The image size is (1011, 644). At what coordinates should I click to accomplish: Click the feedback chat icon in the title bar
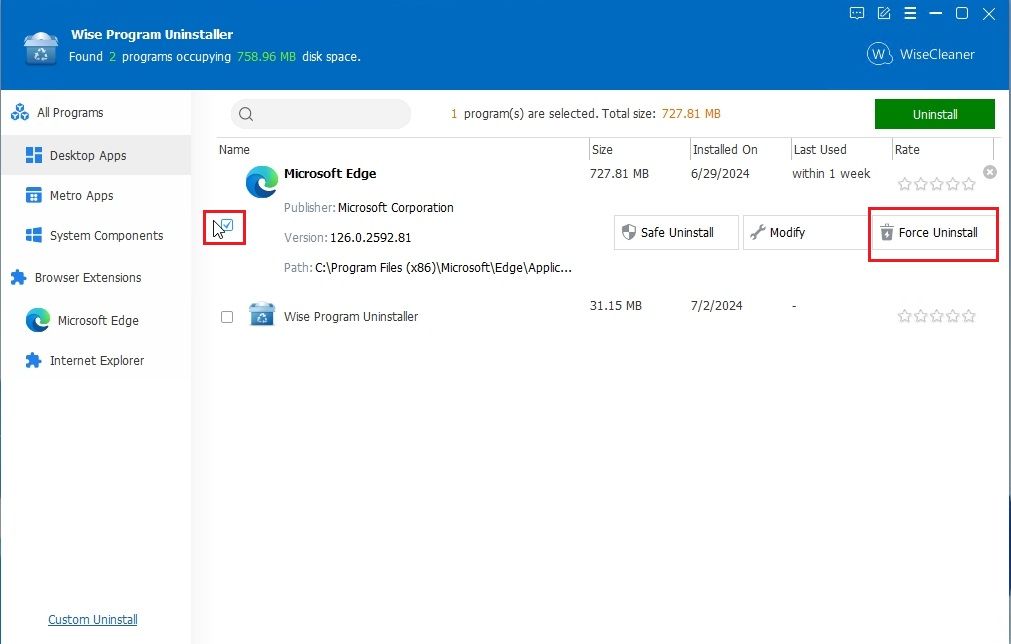[857, 14]
